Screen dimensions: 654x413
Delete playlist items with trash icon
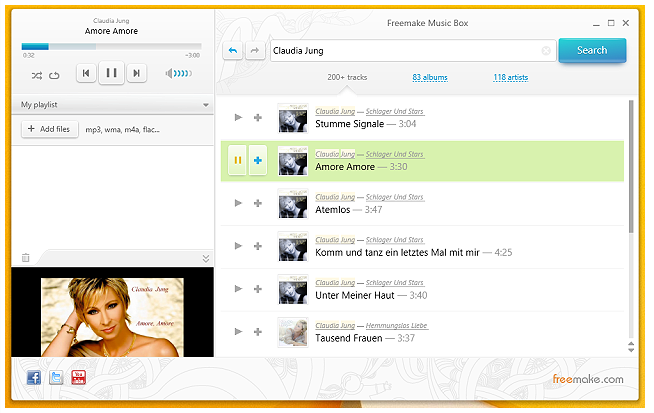(25, 258)
